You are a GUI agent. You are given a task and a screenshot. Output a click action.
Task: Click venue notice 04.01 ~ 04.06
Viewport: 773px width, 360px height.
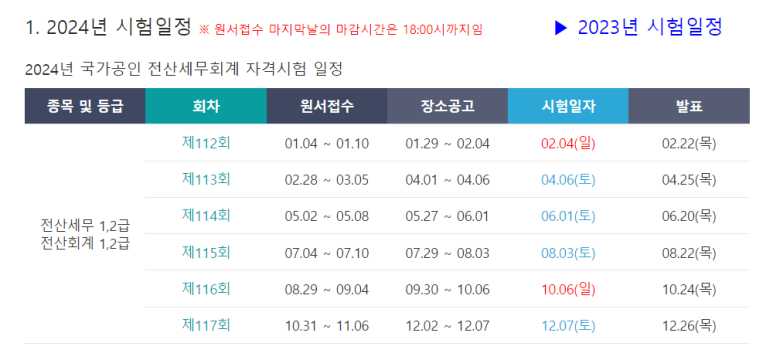pos(448,180)
